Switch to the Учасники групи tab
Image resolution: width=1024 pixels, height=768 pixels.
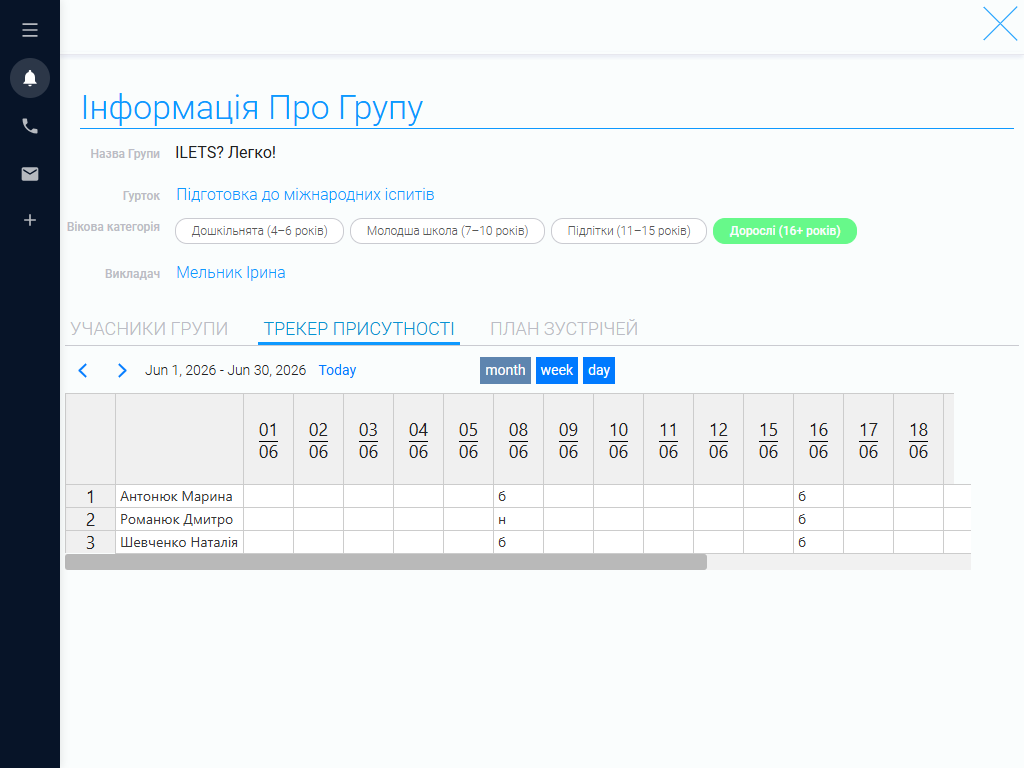click(149, 328)
